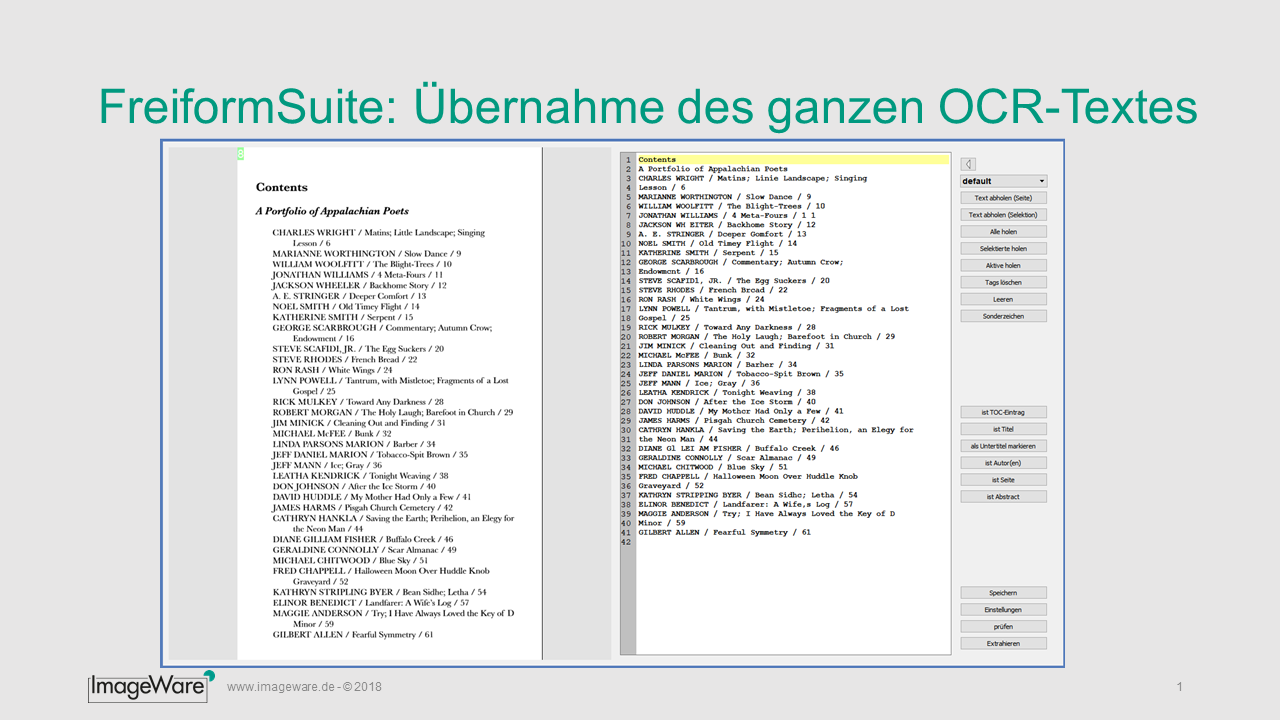Click the ist Titel button
The height and width of the screenshot is (720, 1280).
pyautogui.click(x=1003, y=429)
